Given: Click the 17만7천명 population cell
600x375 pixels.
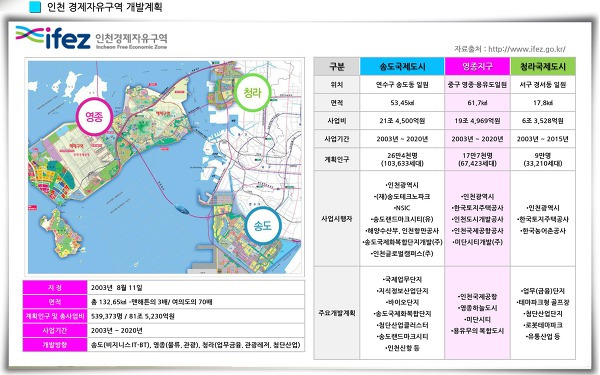Looking at the screenshot, I should coord(477,159).
